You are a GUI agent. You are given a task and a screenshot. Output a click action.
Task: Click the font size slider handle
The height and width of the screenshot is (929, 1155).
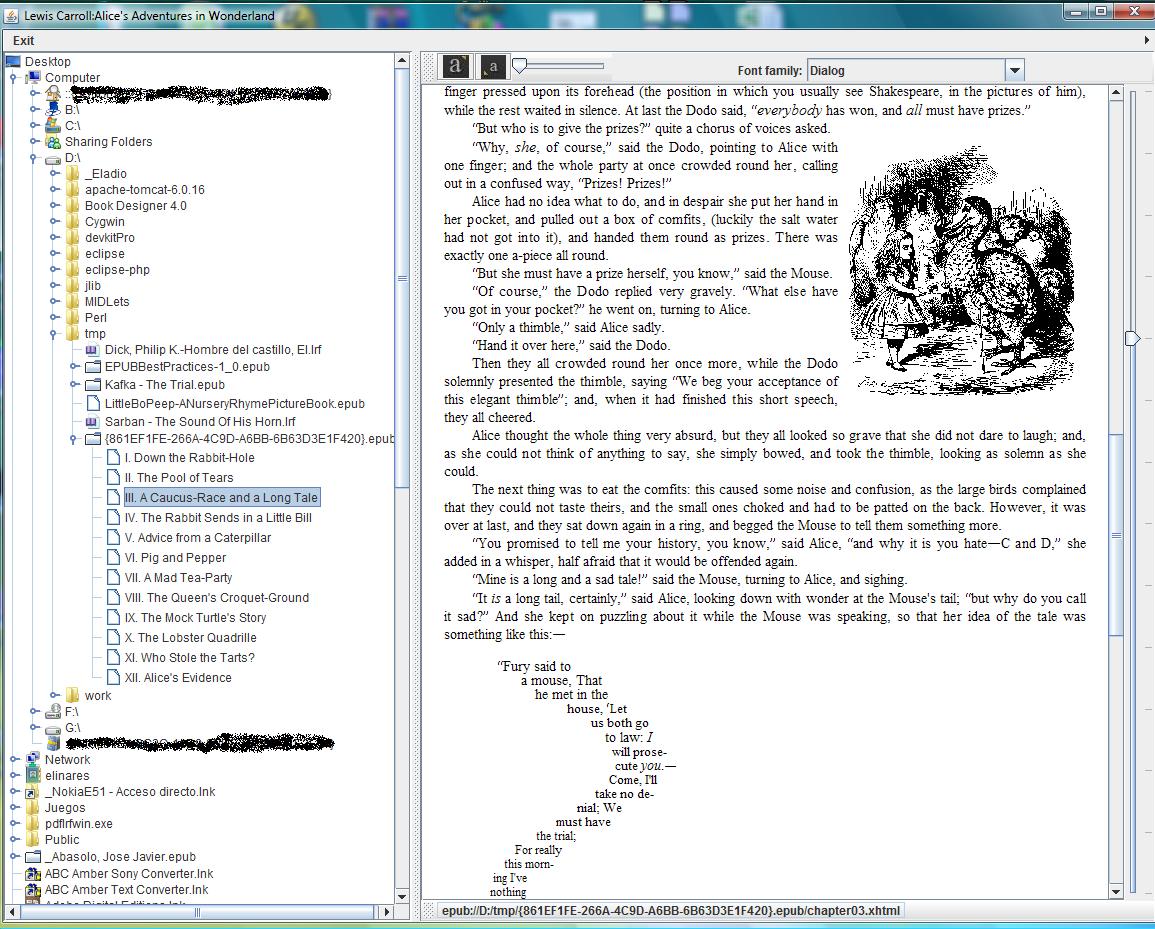tap(519, 66)
